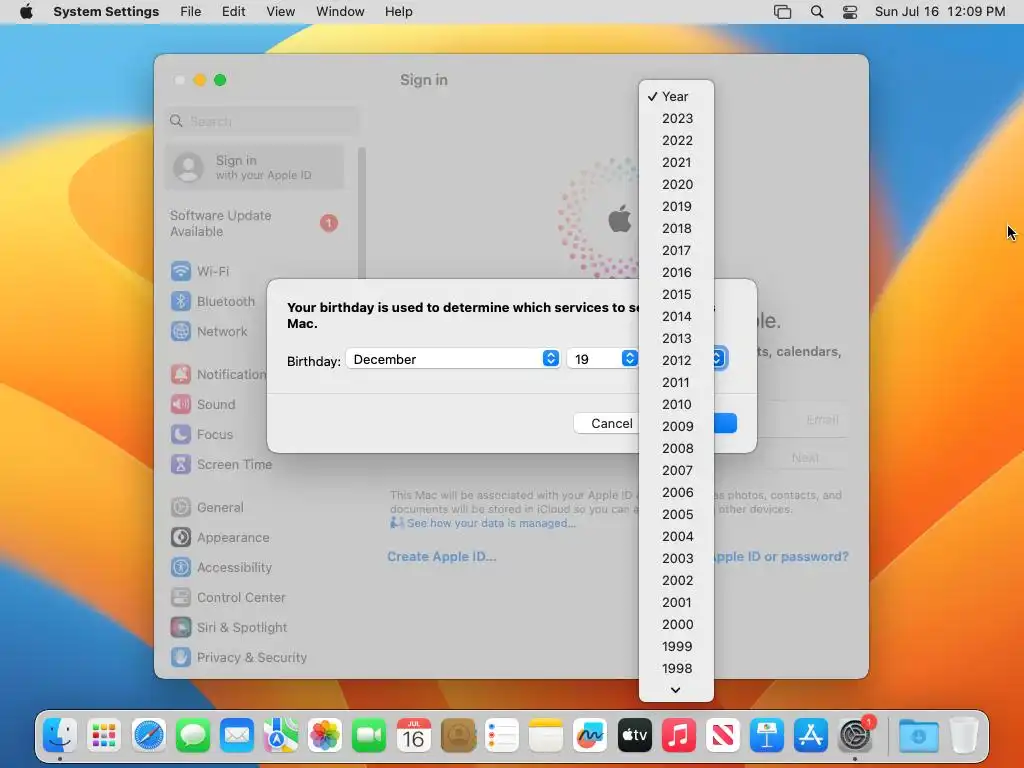Open News app in Dock
Image resolution: width=1024 pixels, height=768 pixels.
tap(722, 735)
